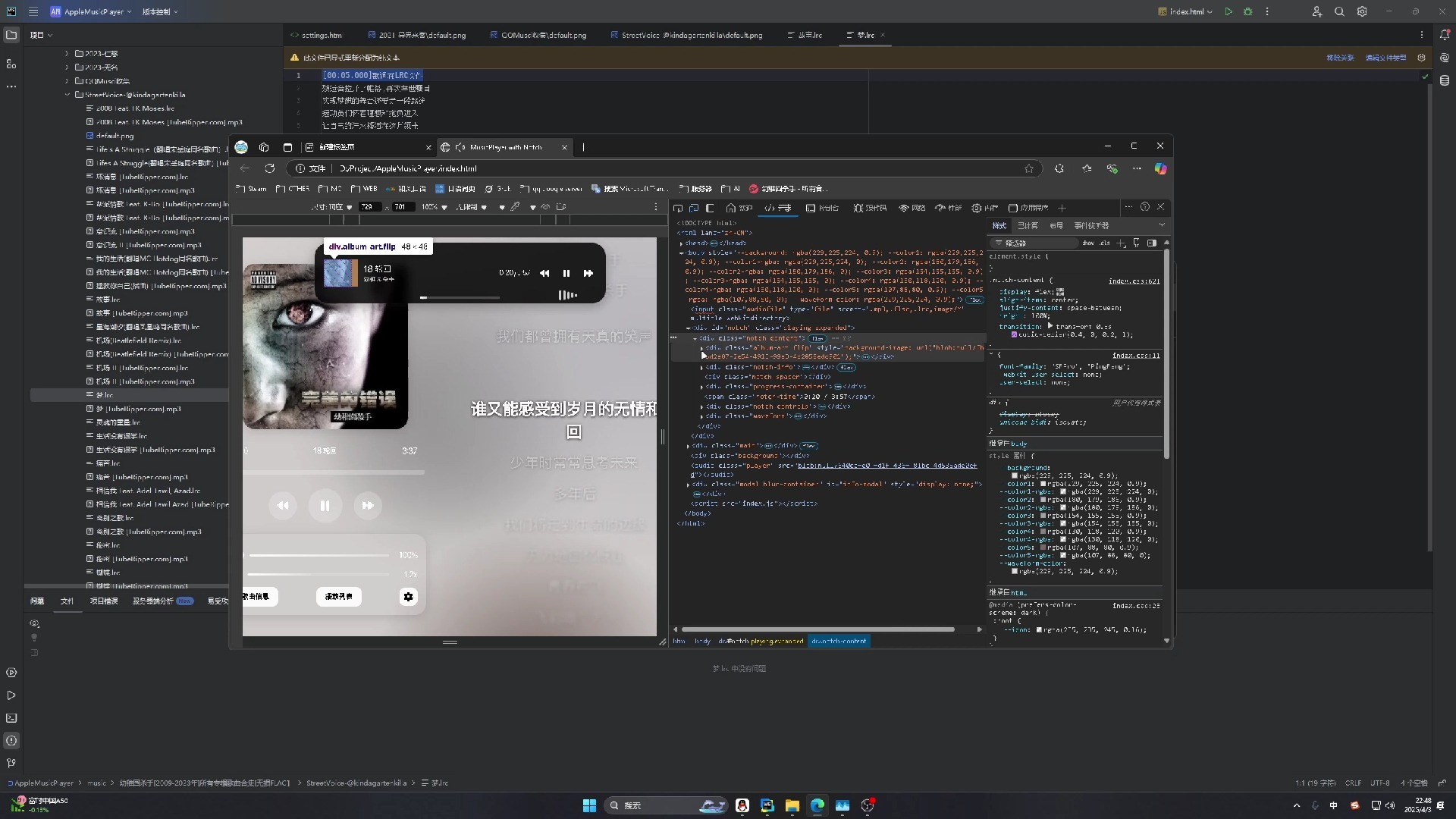Open the 布局 tab in styles pane
Viewport: 1456px width, 819px height.
point(1056,225)
